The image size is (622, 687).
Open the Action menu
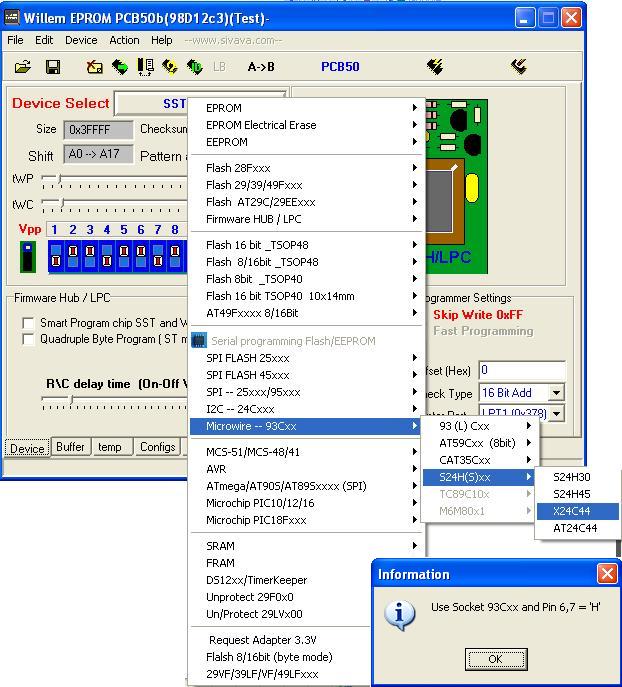click(124, 40)
